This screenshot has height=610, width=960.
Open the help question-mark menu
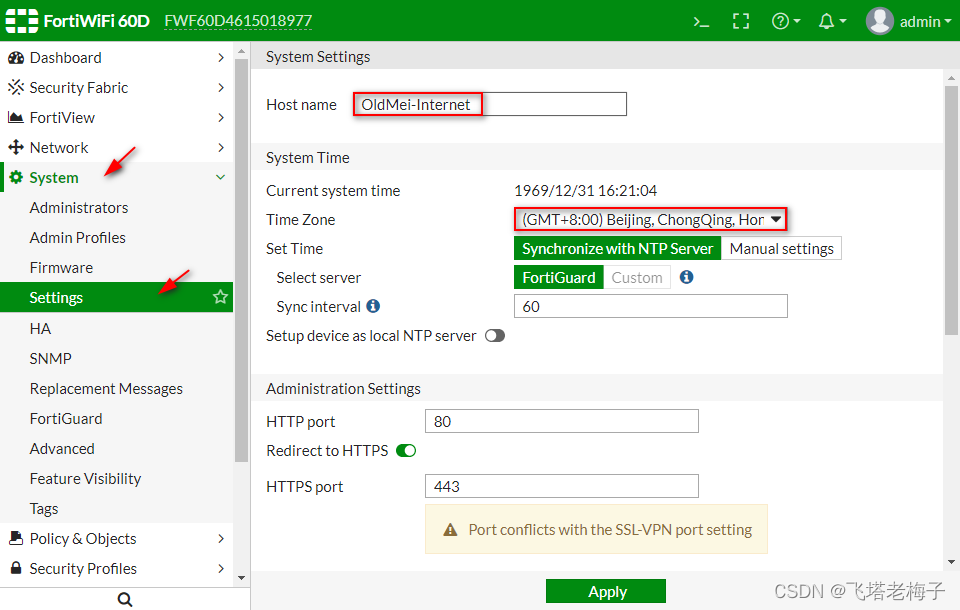pos(786,21)
